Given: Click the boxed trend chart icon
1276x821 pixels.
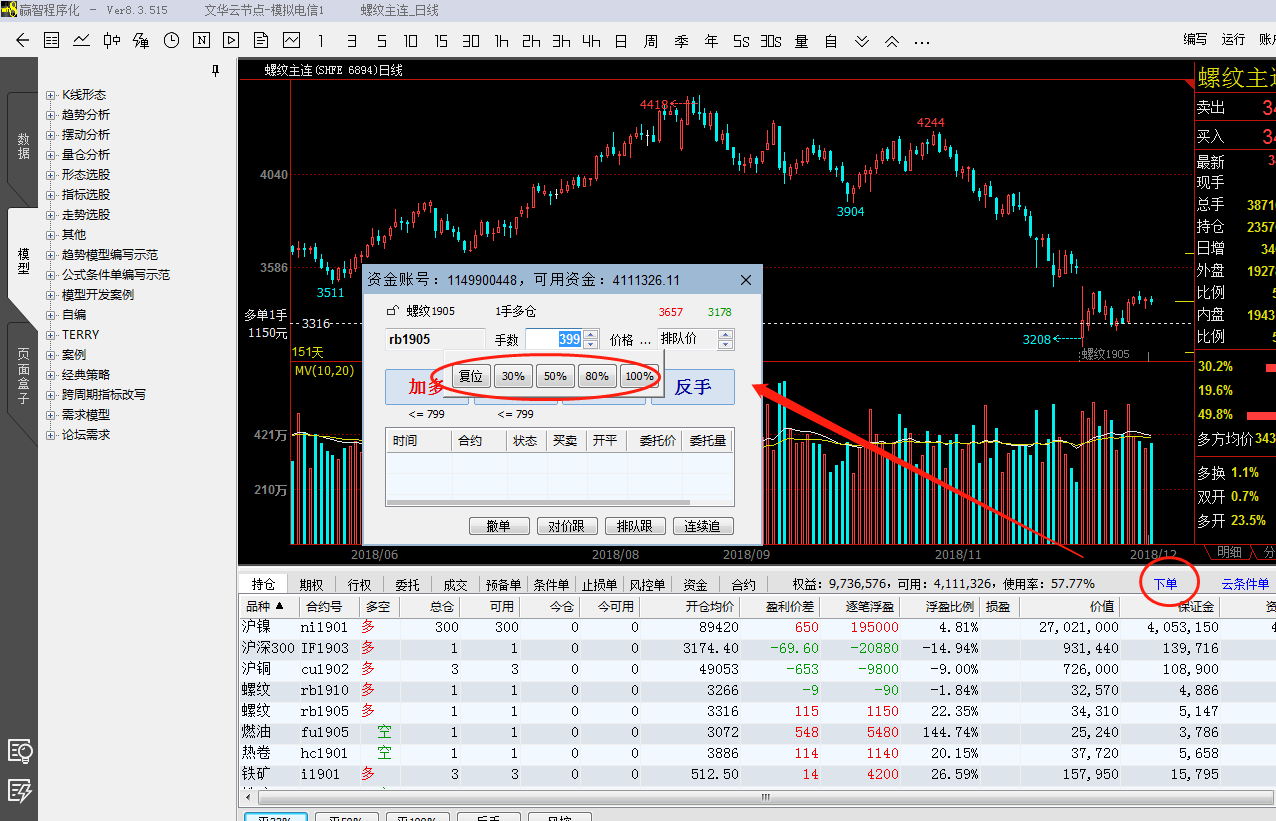Looking at the screenshot, I should pyautogui.click(x=291, y=41).
